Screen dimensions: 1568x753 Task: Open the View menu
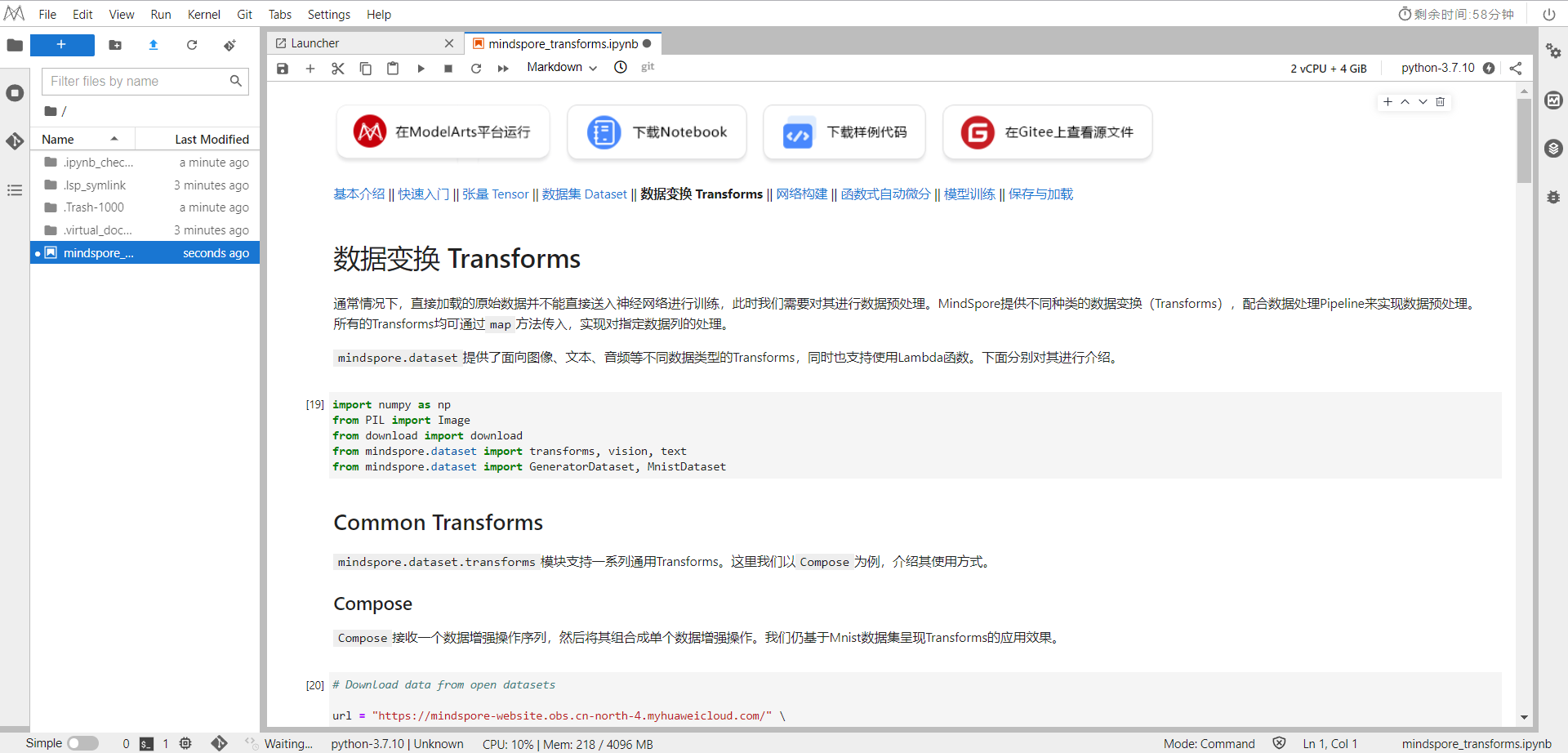click(122, 15)
